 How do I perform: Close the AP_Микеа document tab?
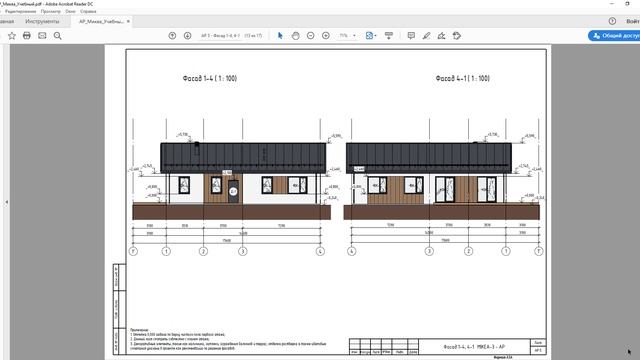pyautogui.click(x=128, y=21)
